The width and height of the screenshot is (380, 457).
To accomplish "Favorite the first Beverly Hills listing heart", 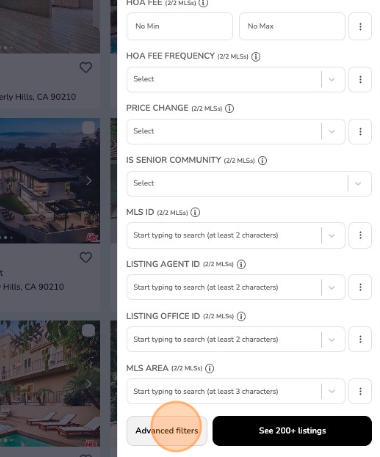I will [x=86, y=67].
